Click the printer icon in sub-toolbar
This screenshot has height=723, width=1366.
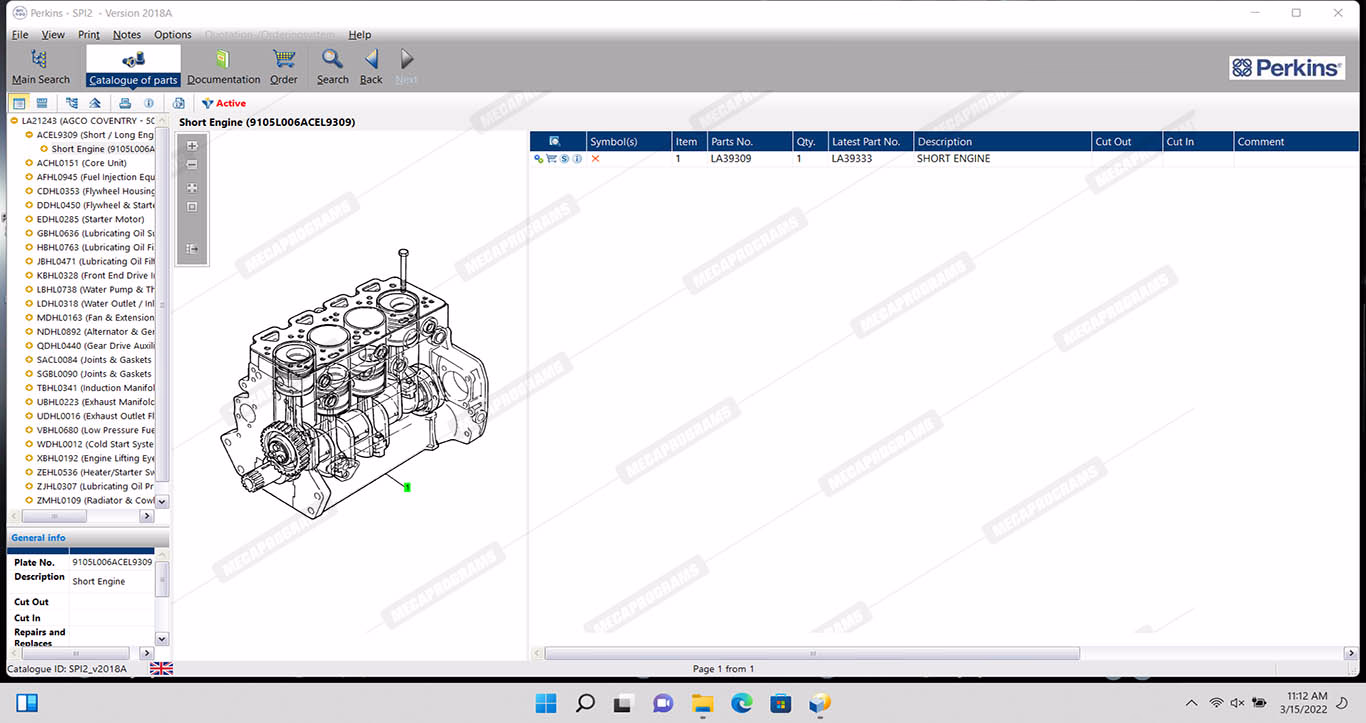tap(125, 103)
